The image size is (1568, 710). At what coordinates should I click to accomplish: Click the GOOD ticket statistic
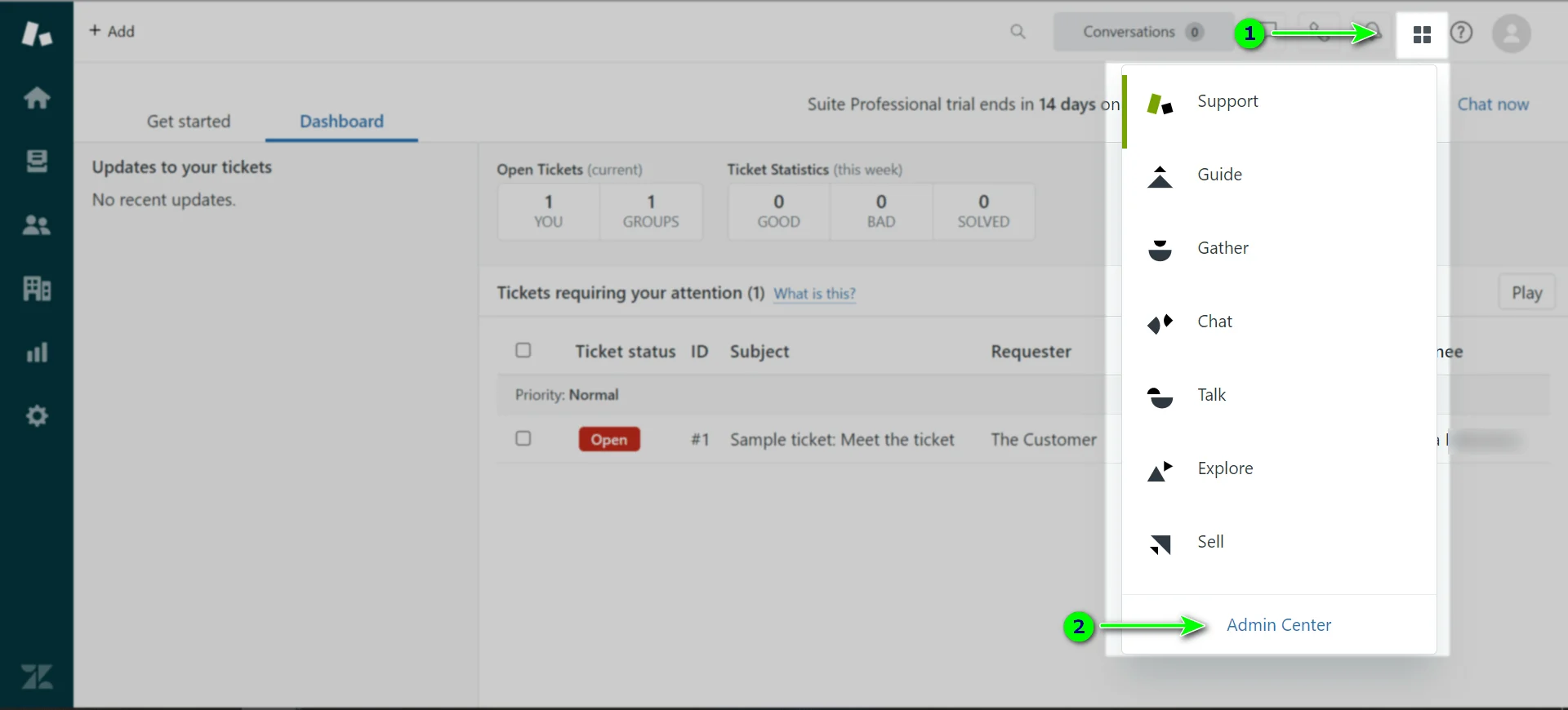(779, 211)
